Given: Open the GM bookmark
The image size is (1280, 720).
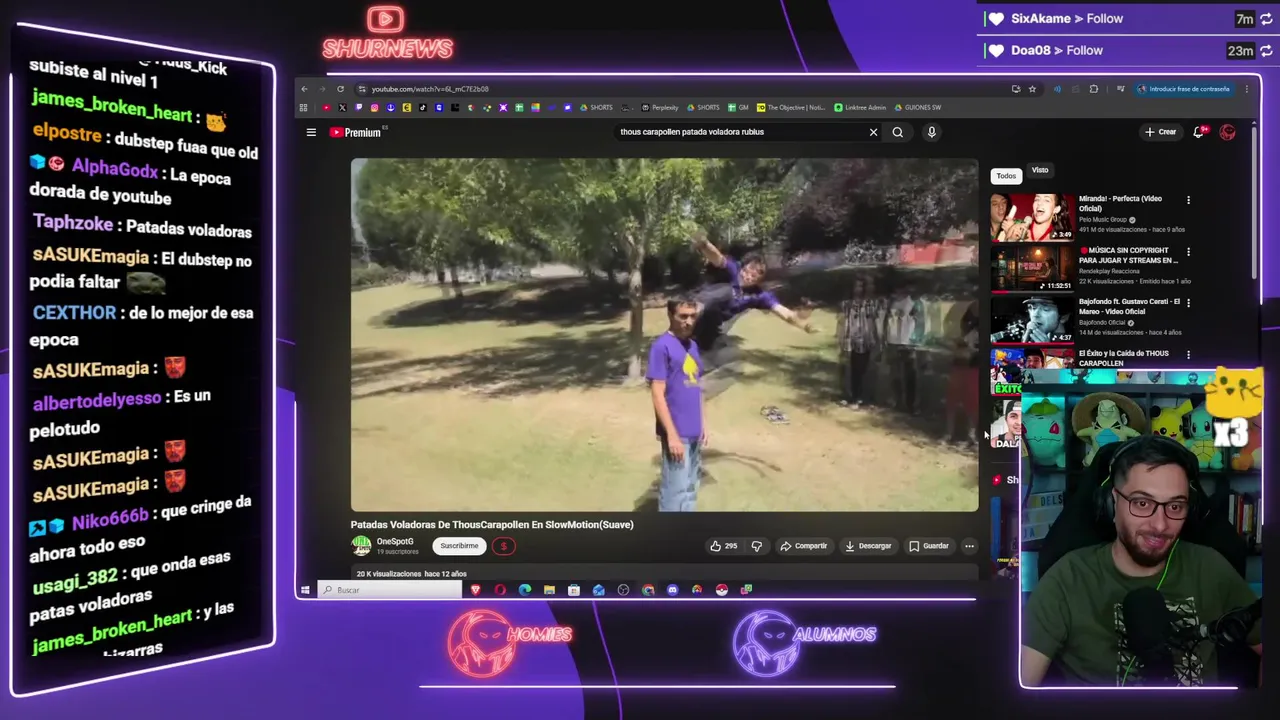Looking at the screenshot, I should click(x=738, y=107).
